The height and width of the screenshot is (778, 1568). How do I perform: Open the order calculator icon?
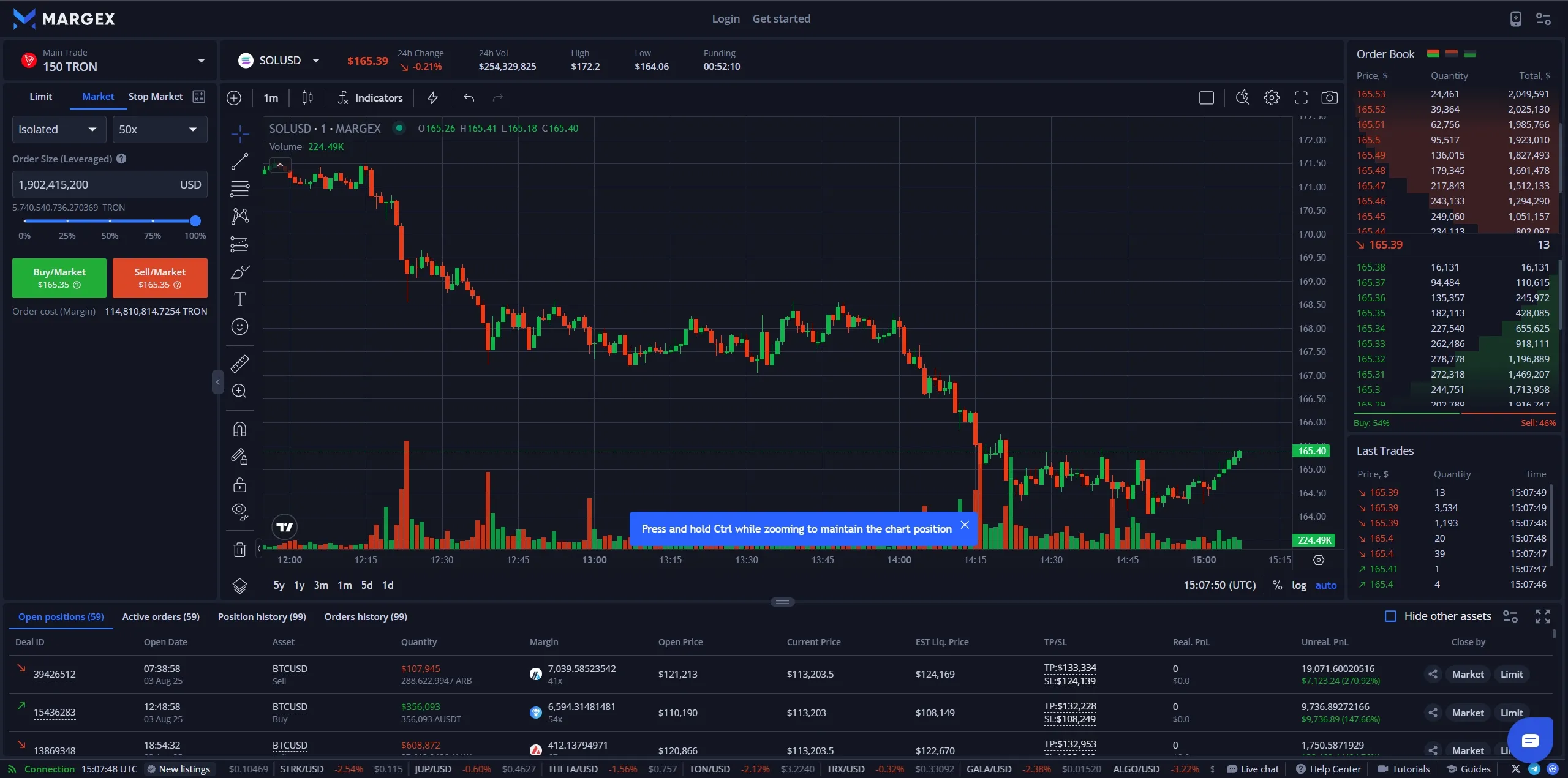[199, 97]
